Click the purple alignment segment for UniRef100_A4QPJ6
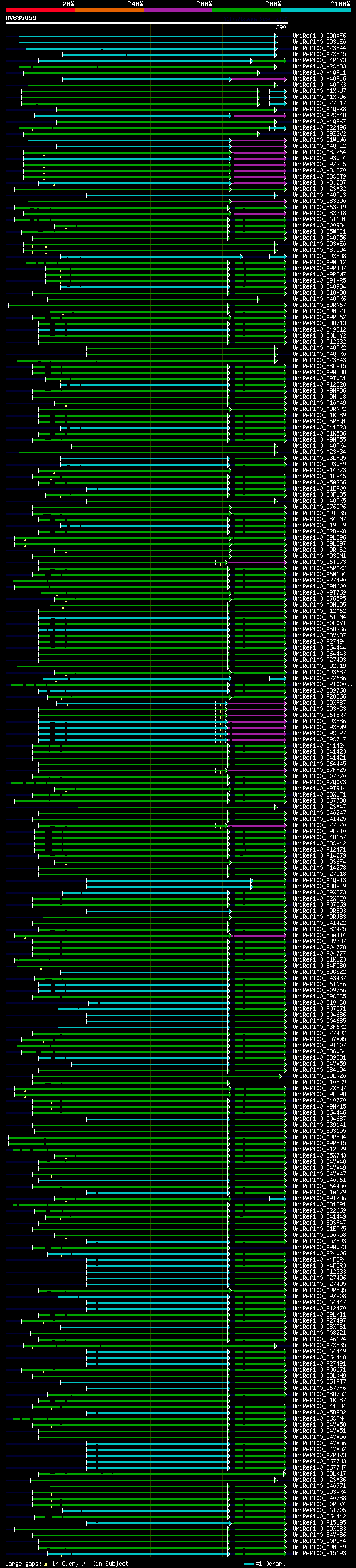Screen dimensions: 356x1568 tap(259, 78)
